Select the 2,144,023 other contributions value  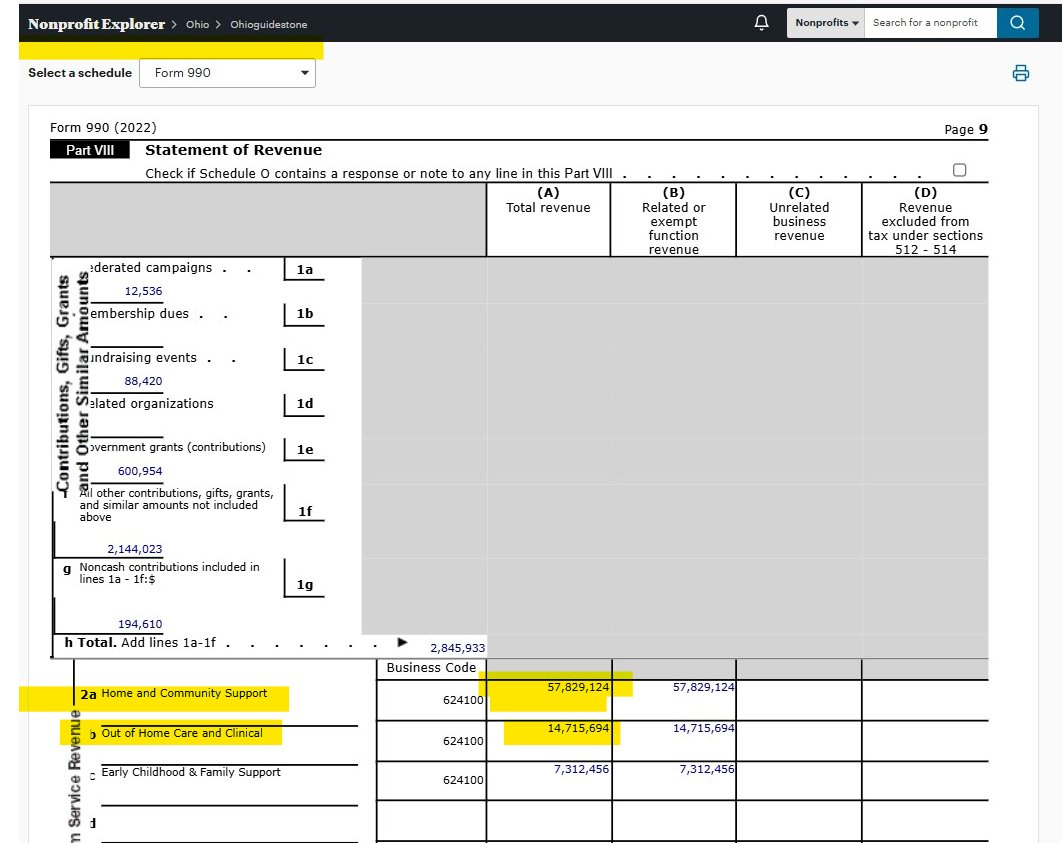[x=135, y=549]
